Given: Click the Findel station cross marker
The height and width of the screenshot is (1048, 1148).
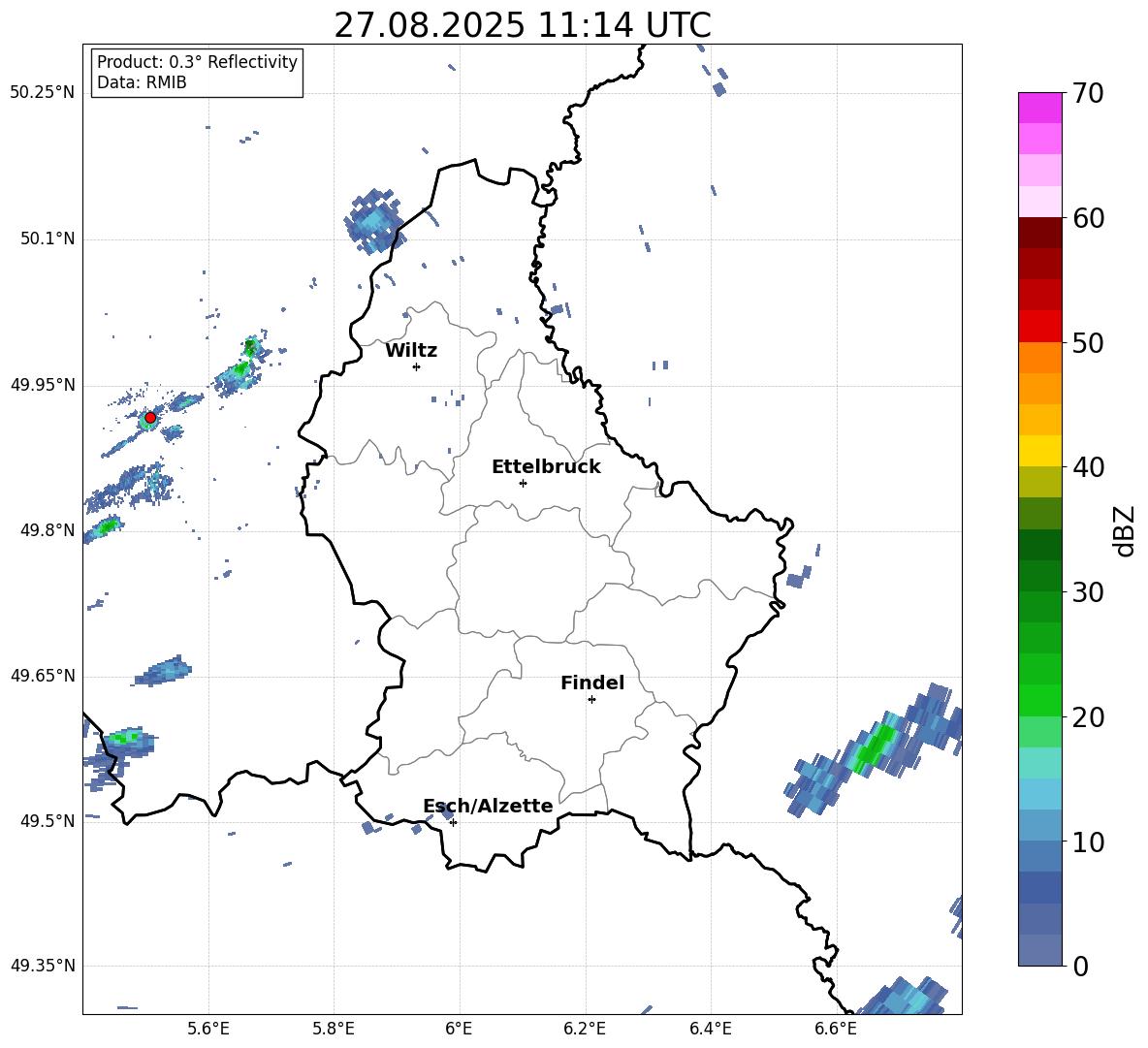Looking at the screenshot, I should 591,700.
